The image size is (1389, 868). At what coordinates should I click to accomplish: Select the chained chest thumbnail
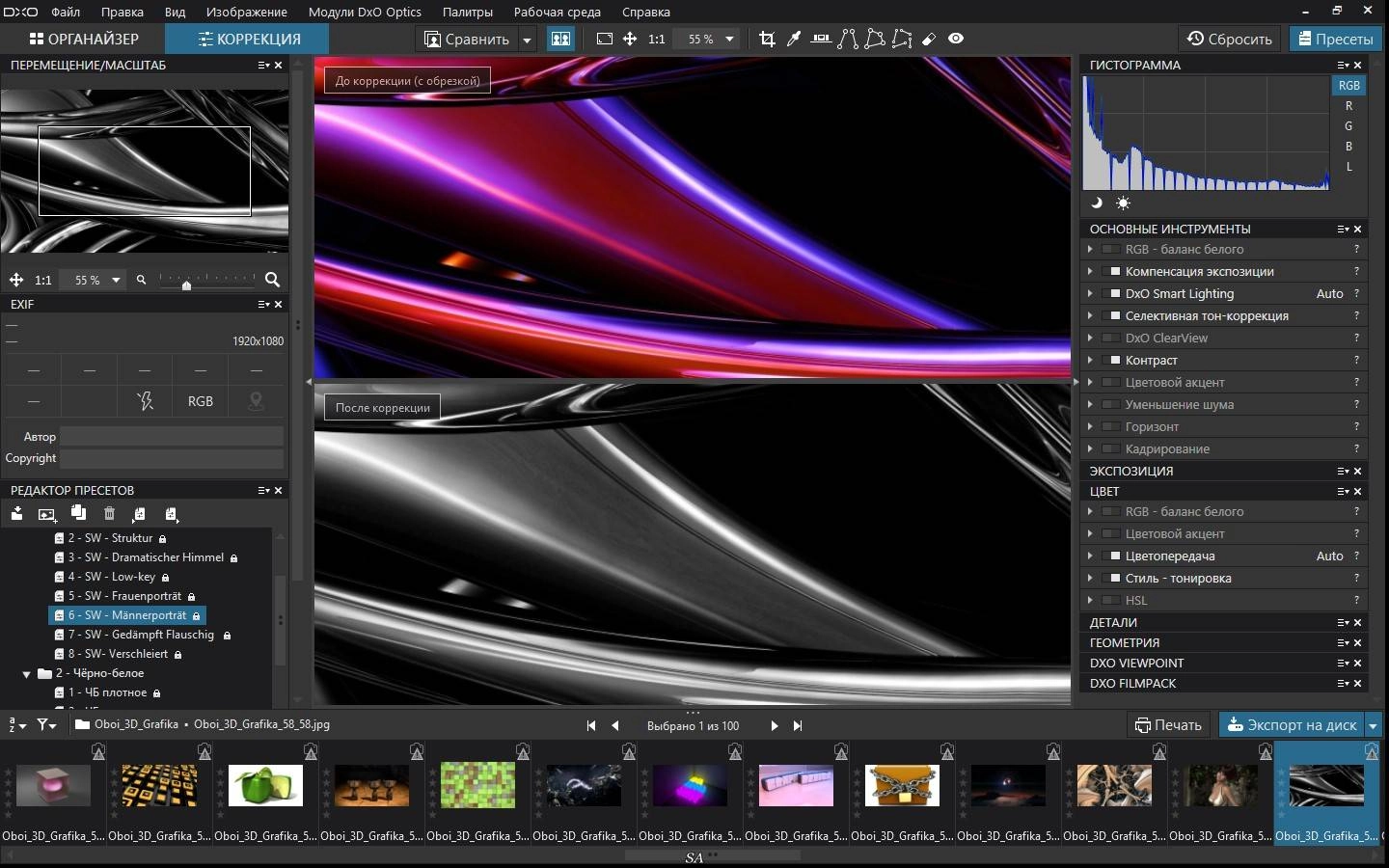(x=902, y=785)
